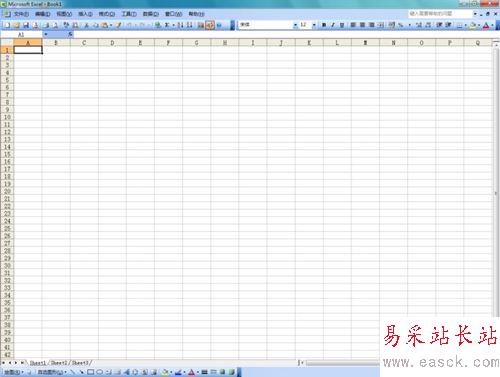500x377 pixels.
Task: Open the Draw 绘图 menu button
Action: tap(14, 372)
